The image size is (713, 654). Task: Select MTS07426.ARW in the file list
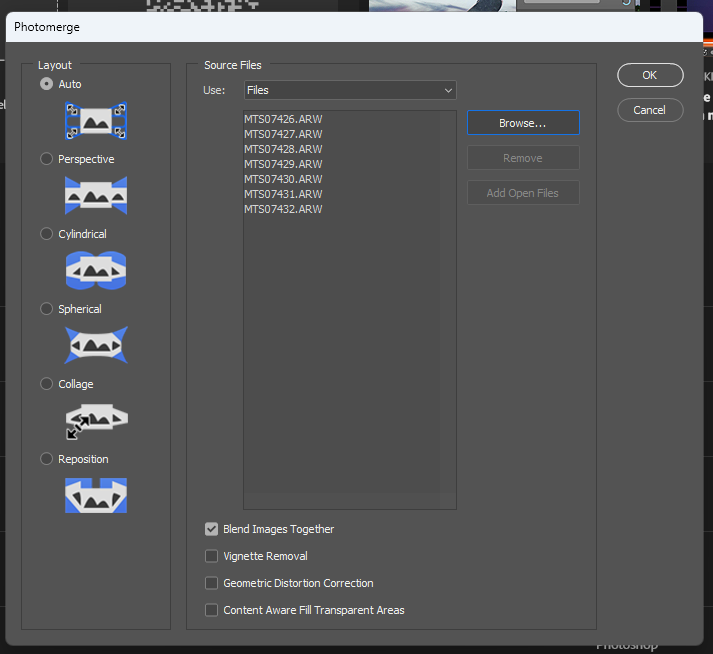pyautogui.click(x=283, y=119)
